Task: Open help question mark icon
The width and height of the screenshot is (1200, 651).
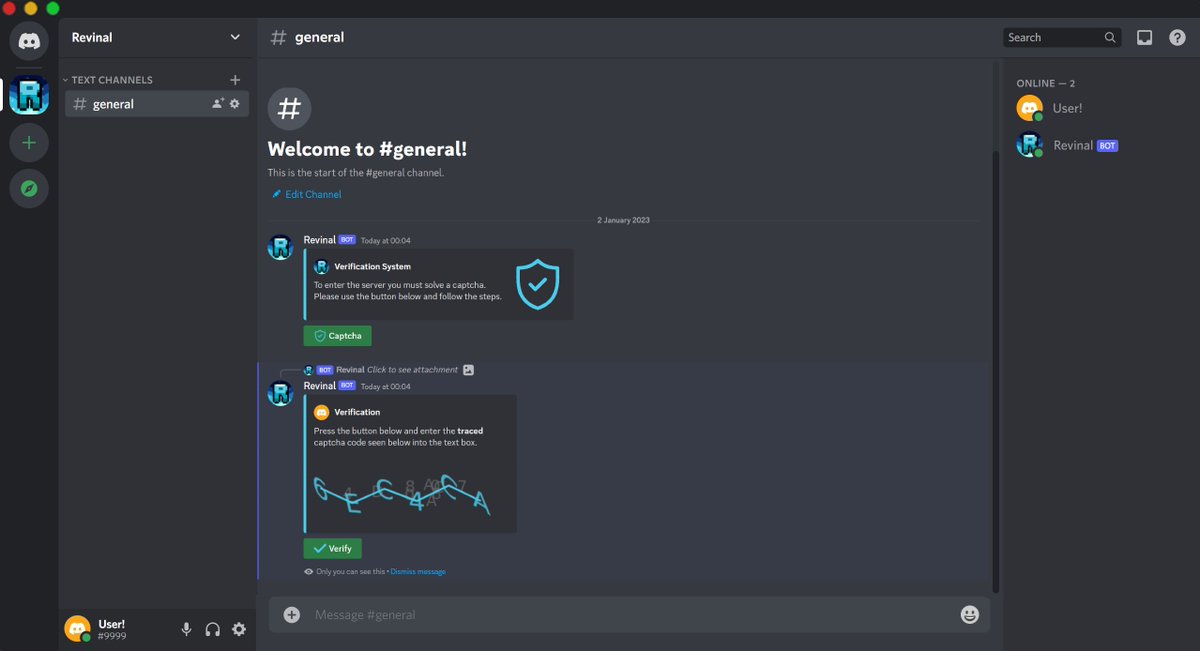Action: (1177, 37)
